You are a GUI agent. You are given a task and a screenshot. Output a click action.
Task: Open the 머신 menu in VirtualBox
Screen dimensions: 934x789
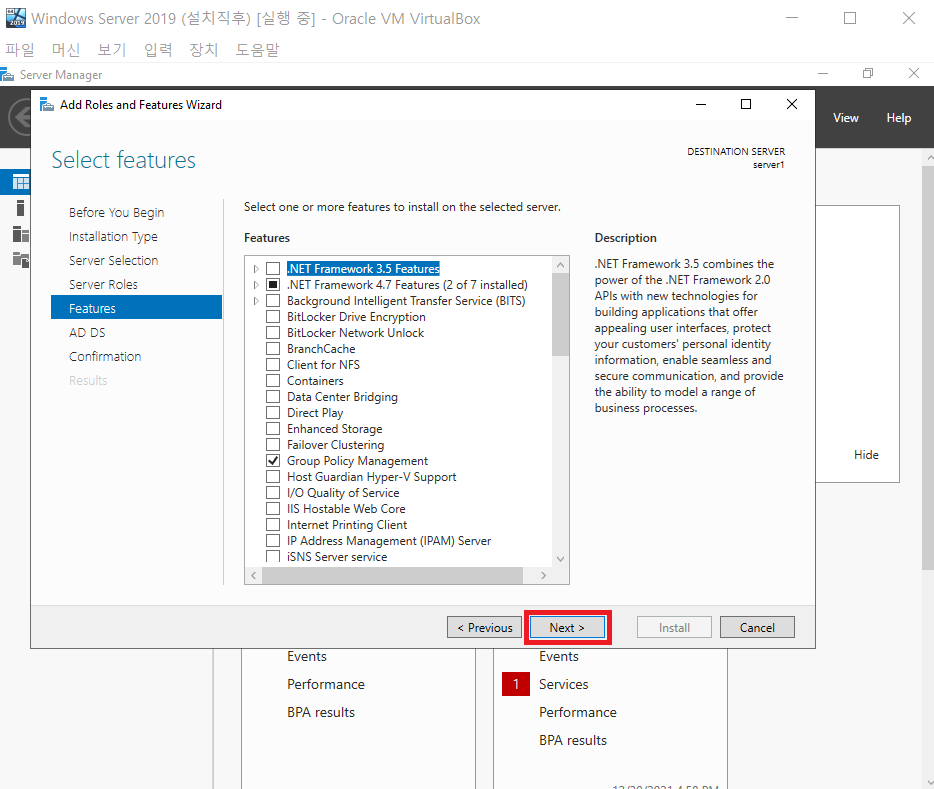tap(66, 49)
